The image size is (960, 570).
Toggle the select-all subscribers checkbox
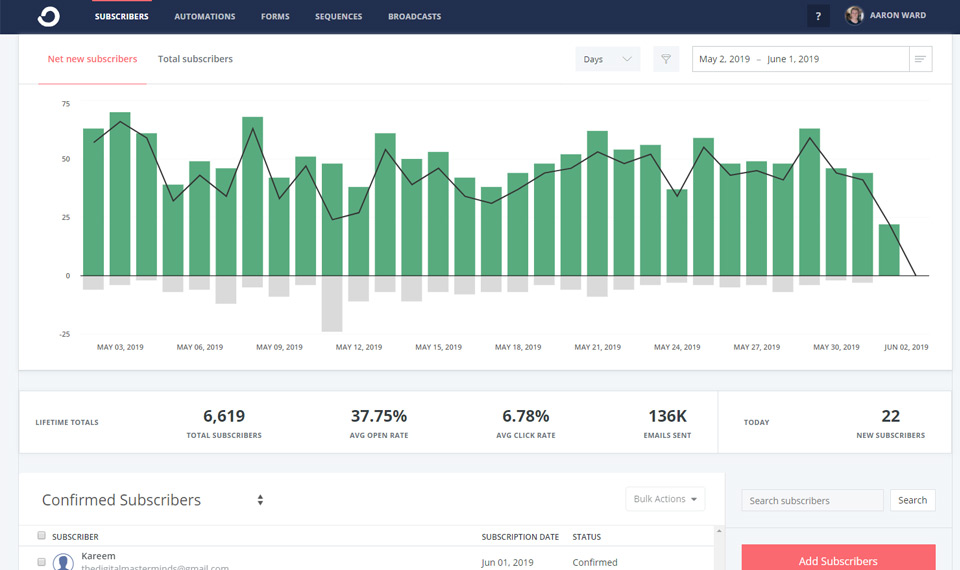coord(41,537)
